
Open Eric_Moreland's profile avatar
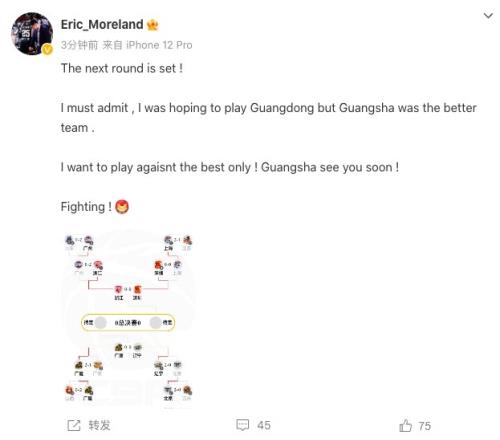pyautogui.click(x=32, y=33)
